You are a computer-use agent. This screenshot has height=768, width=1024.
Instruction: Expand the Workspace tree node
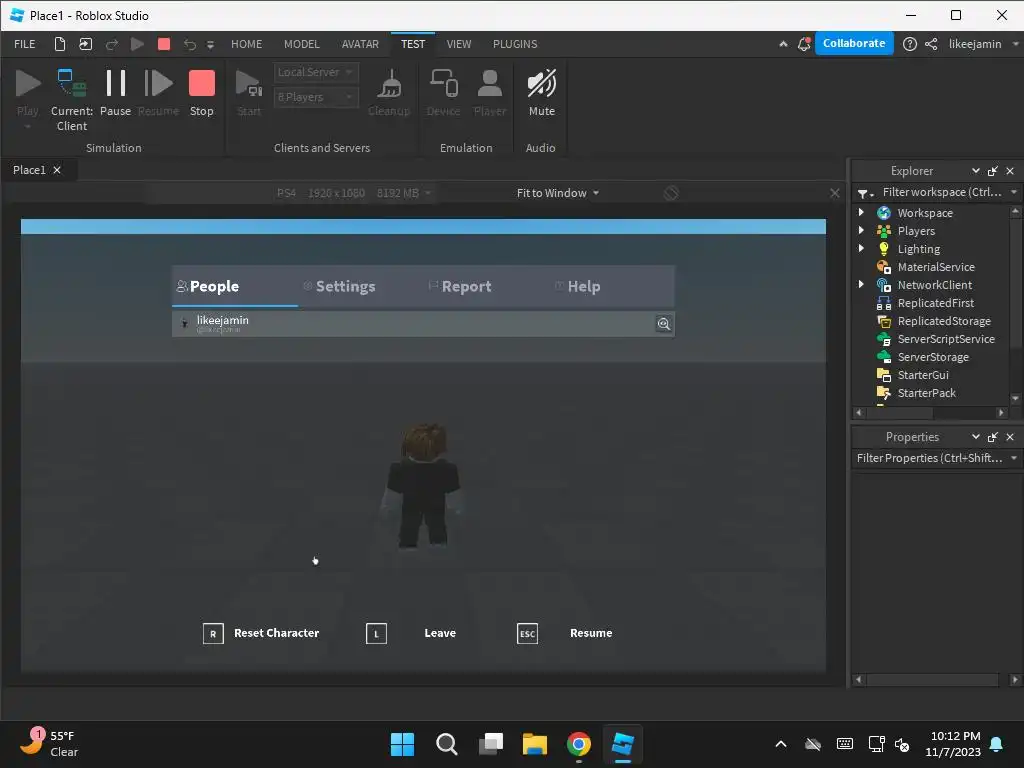tap(861, 212)
